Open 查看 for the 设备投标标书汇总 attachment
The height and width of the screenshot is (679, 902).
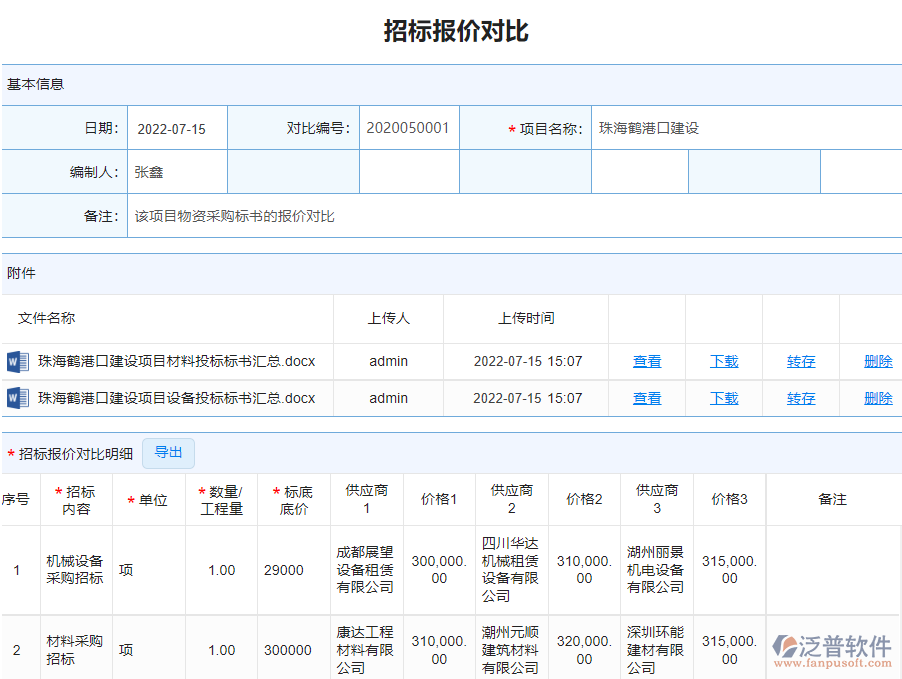[x=646, y=398]
